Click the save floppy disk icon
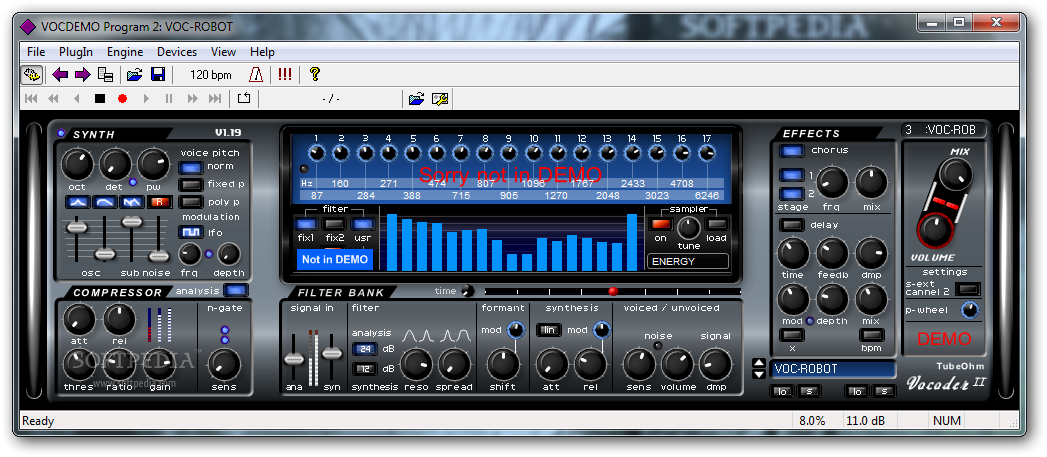The height and width of the screenshot is (457, 1047). pos(158,74)
